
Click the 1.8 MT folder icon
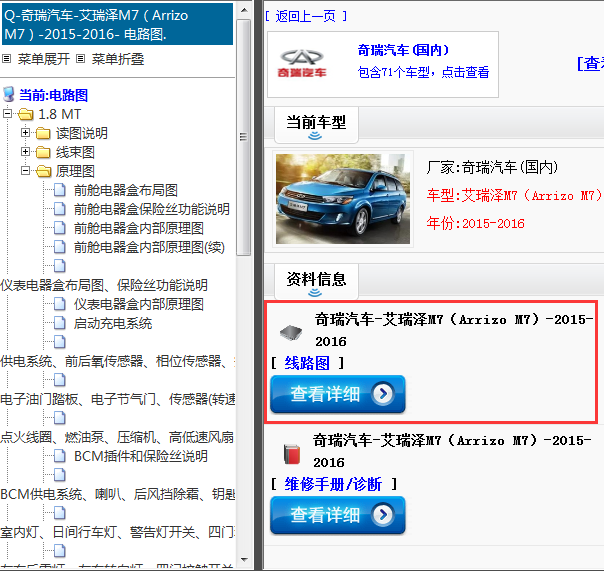tap(26, 114)
